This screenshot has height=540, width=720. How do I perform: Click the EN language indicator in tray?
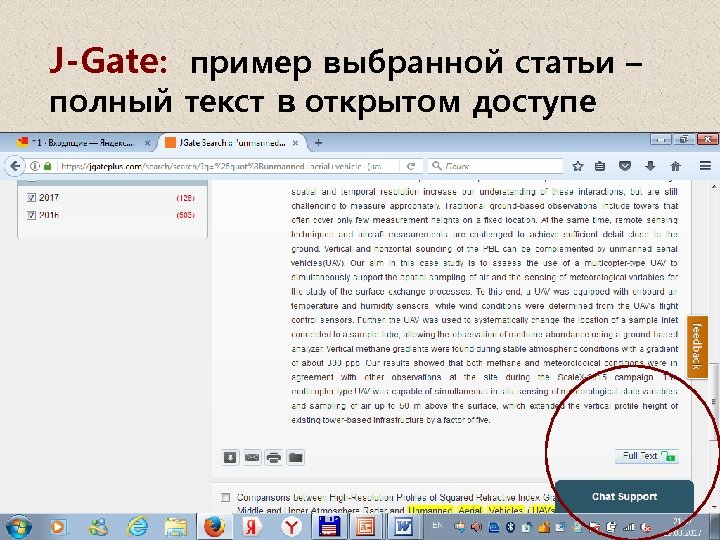(x=437, y=525)
